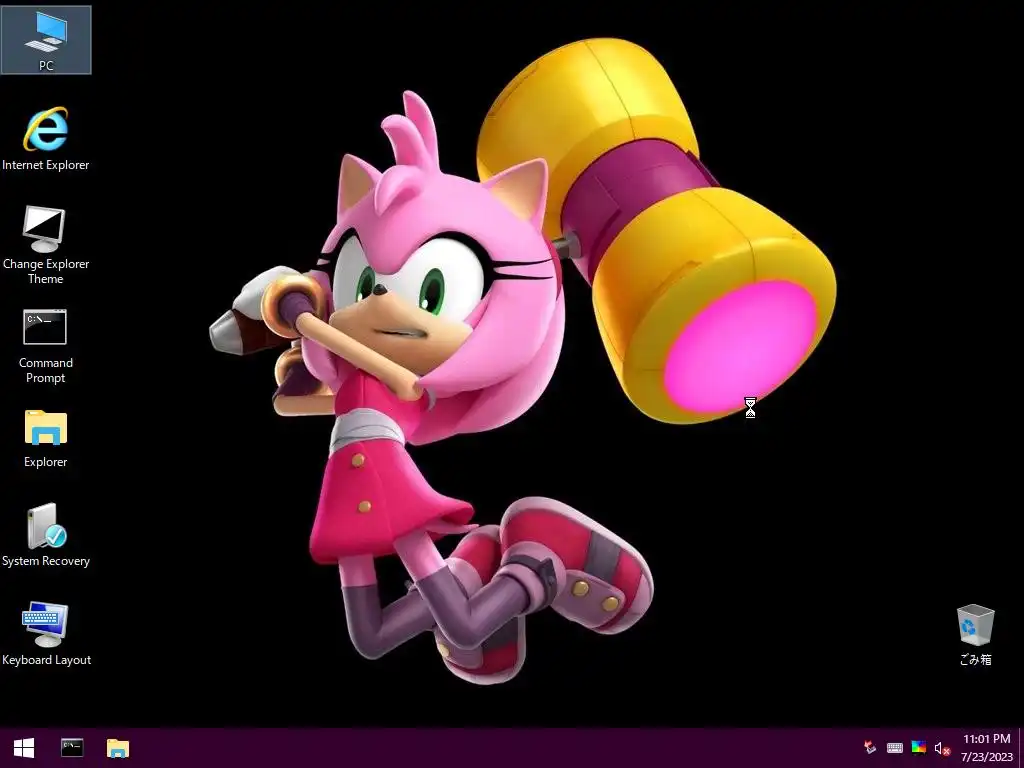Open the Windows Start menu
The width and height of the screenshot is (1024, 768).
(x=24, y=748)
